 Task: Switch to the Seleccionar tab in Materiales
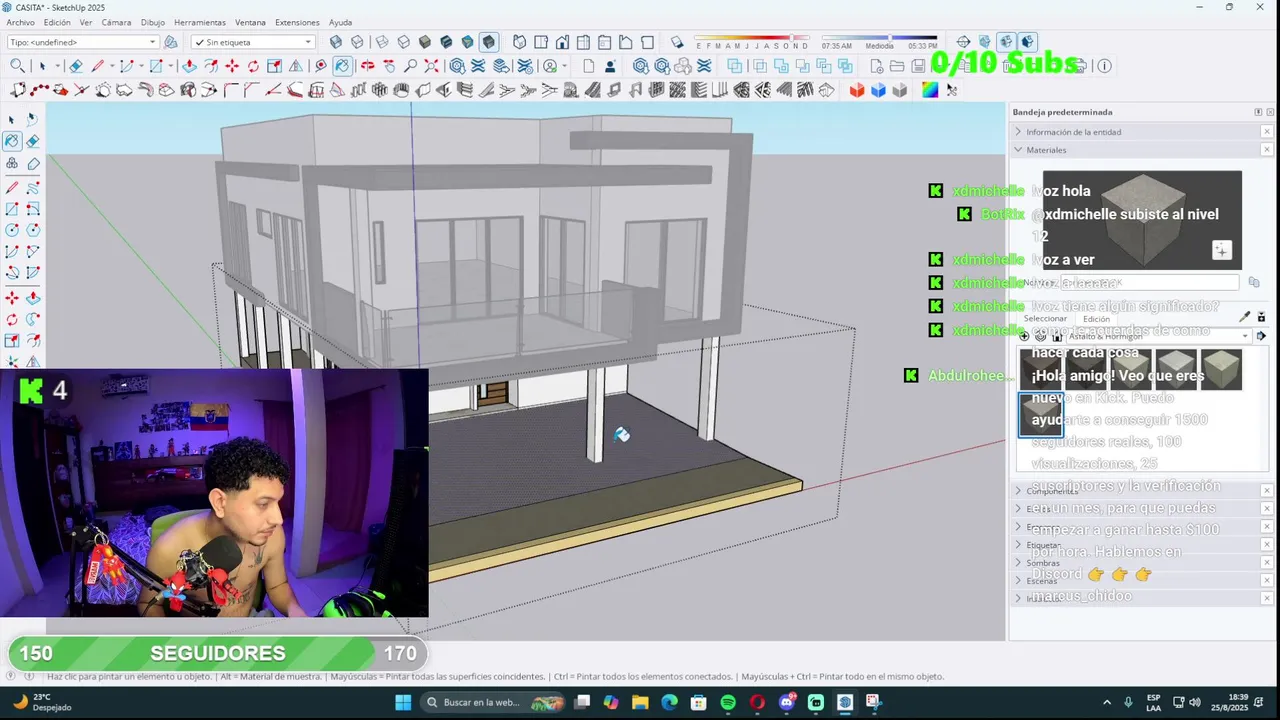1045,319
